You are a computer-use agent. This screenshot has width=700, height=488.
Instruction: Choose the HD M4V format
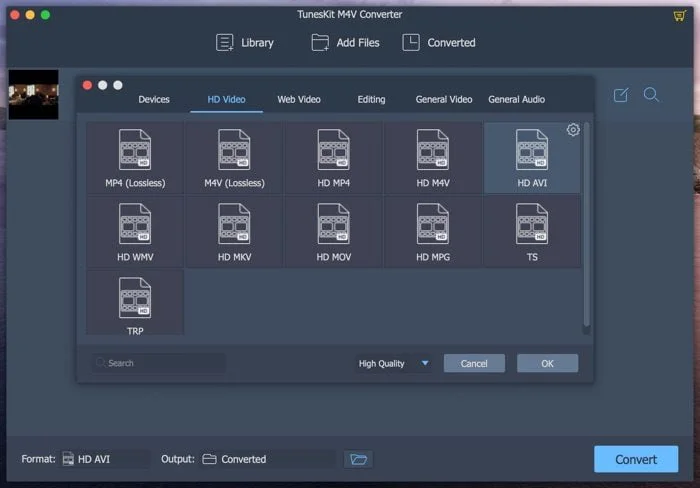(433, 158)
